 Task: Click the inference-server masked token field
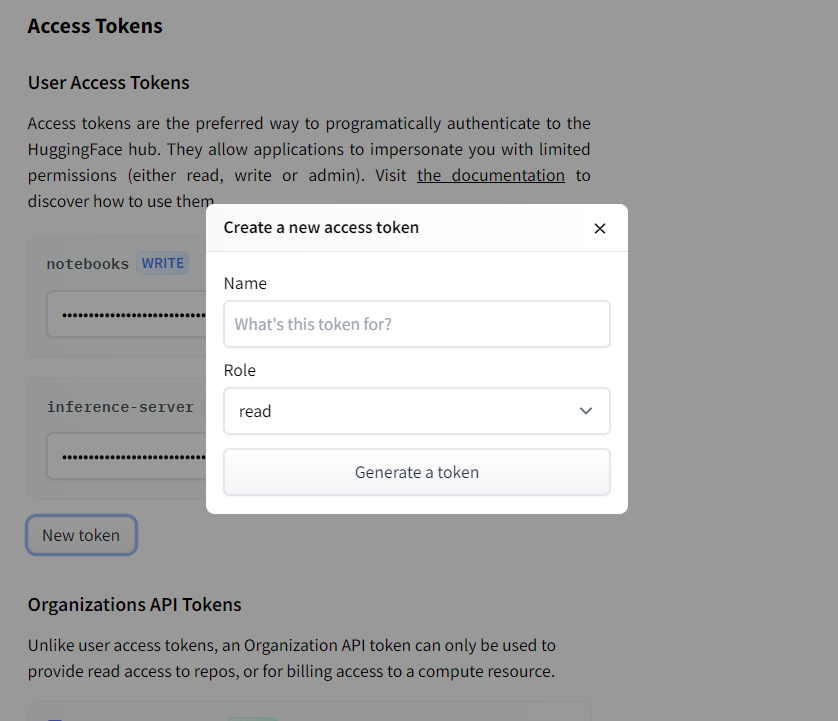pos(130,456)
